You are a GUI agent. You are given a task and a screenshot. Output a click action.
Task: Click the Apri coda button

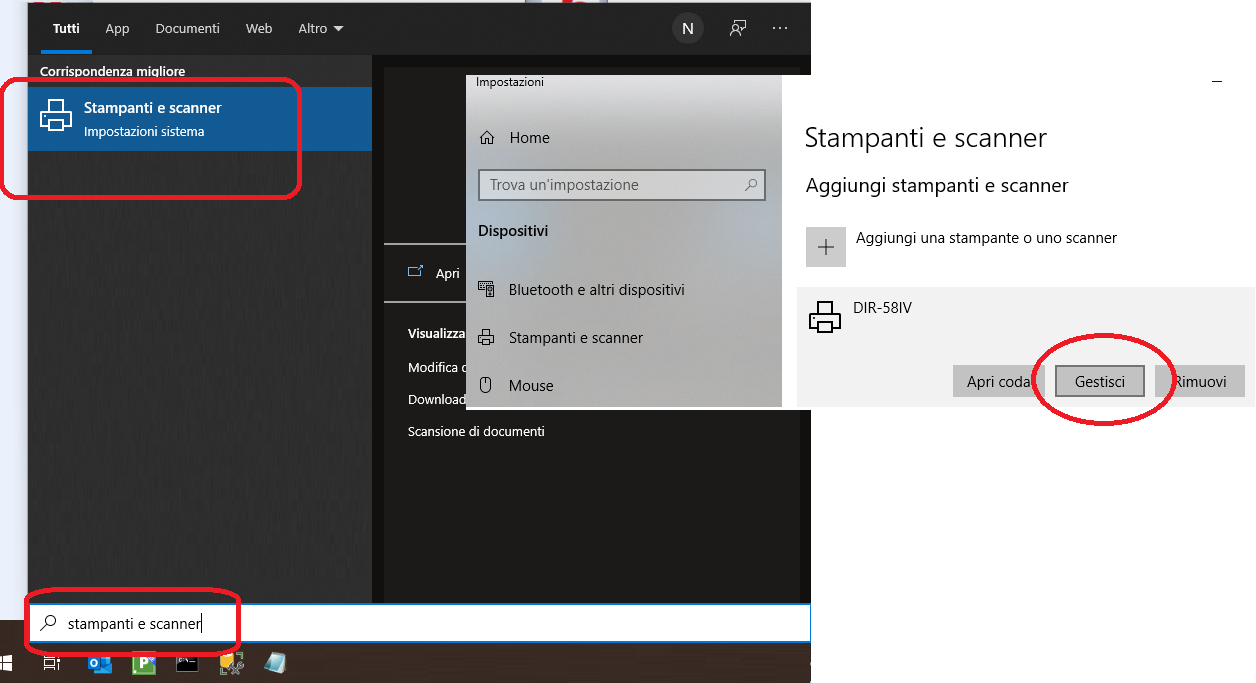coord(998,382)
